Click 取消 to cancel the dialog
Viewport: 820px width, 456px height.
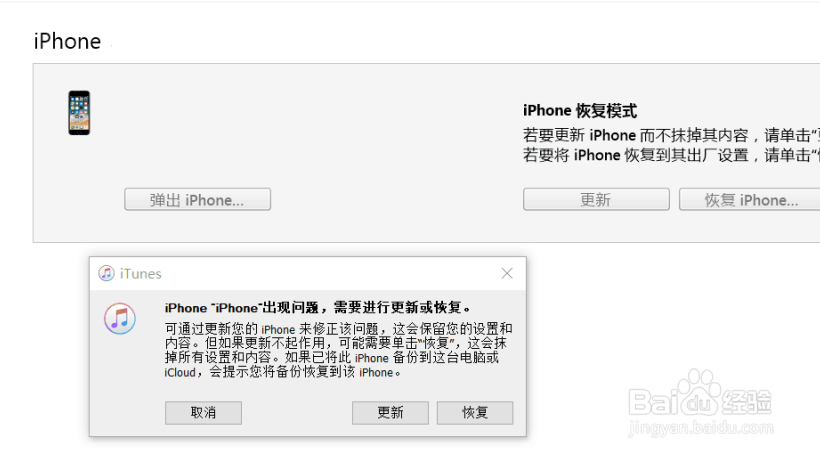pyautogui.click(x=203, y=413)
